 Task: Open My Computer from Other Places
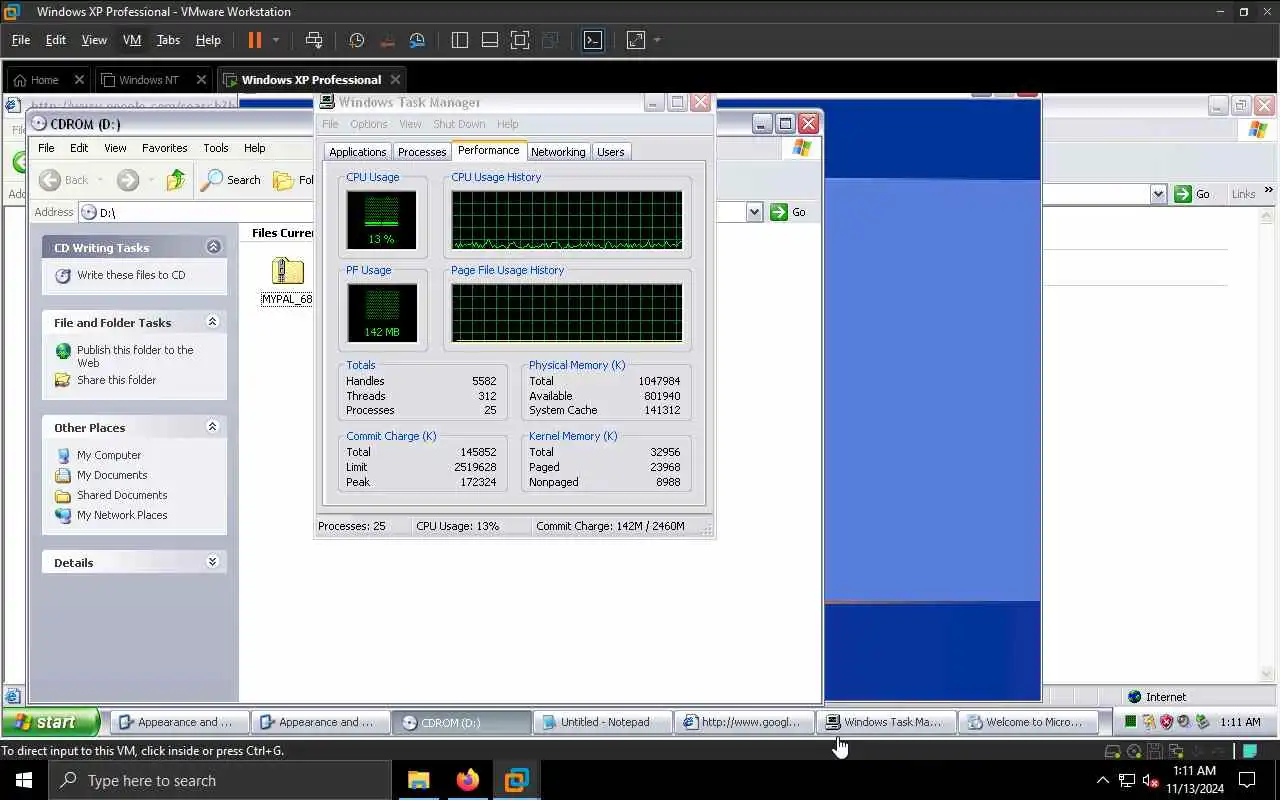(109, 455)
